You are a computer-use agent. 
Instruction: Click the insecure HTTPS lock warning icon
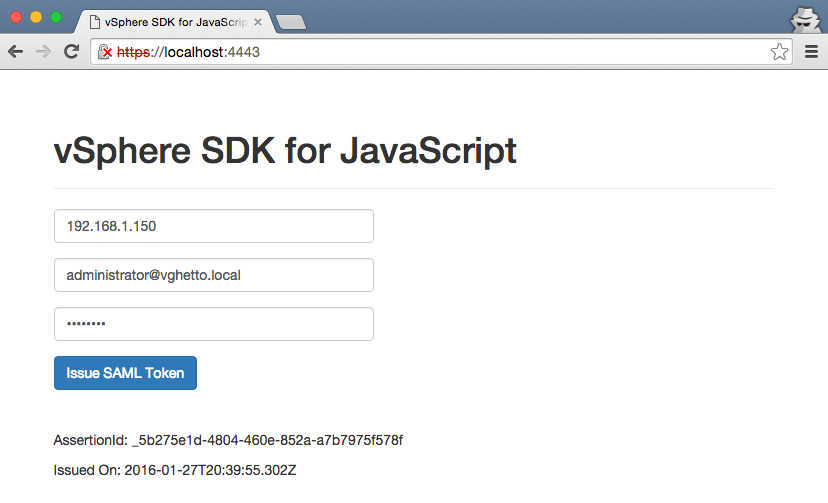105,52
